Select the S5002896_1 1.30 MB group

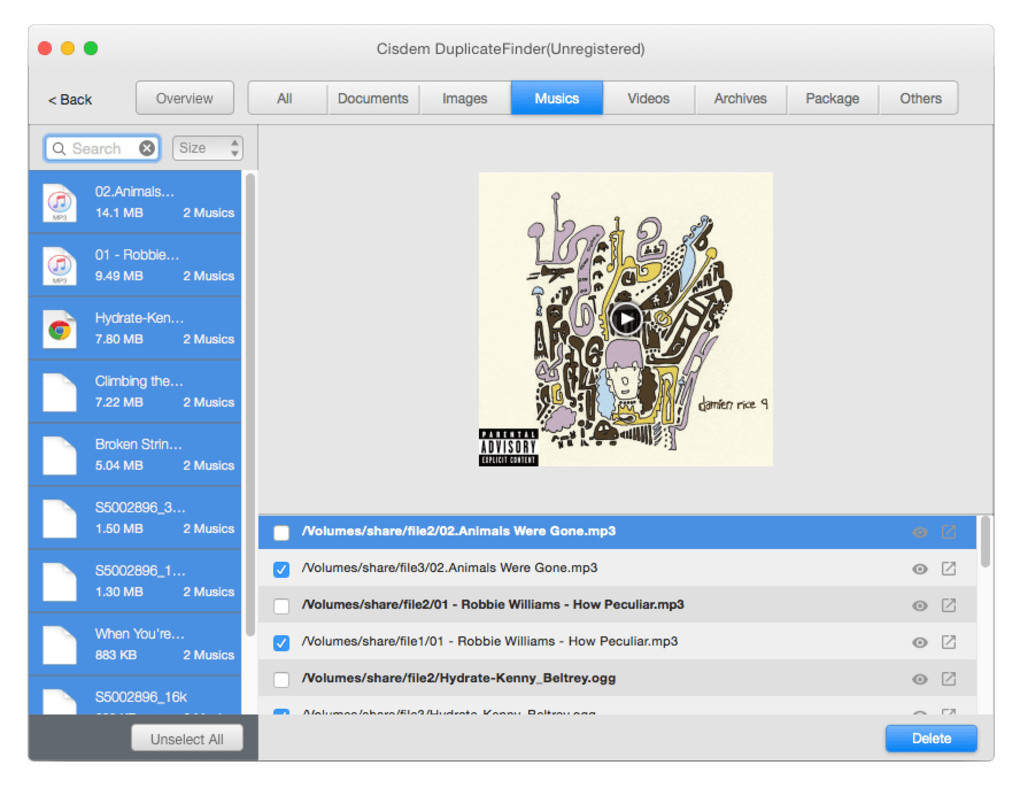(135, 580)
